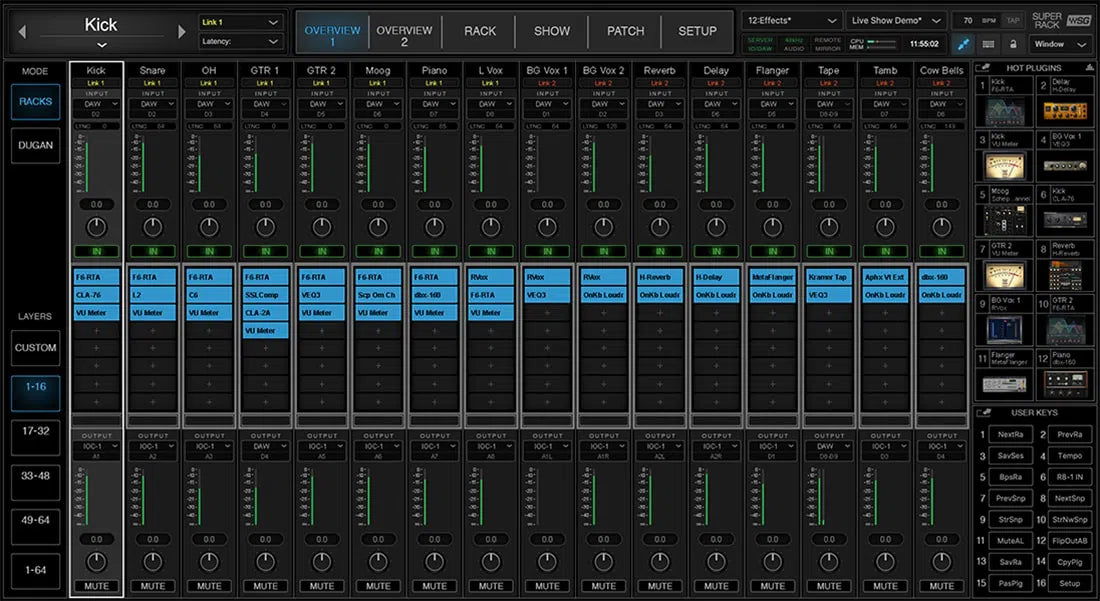Select the blue patch link icon in the toolbar
Screen dimensions: 1100x601
pyautogui.click(x=962, y=44)
